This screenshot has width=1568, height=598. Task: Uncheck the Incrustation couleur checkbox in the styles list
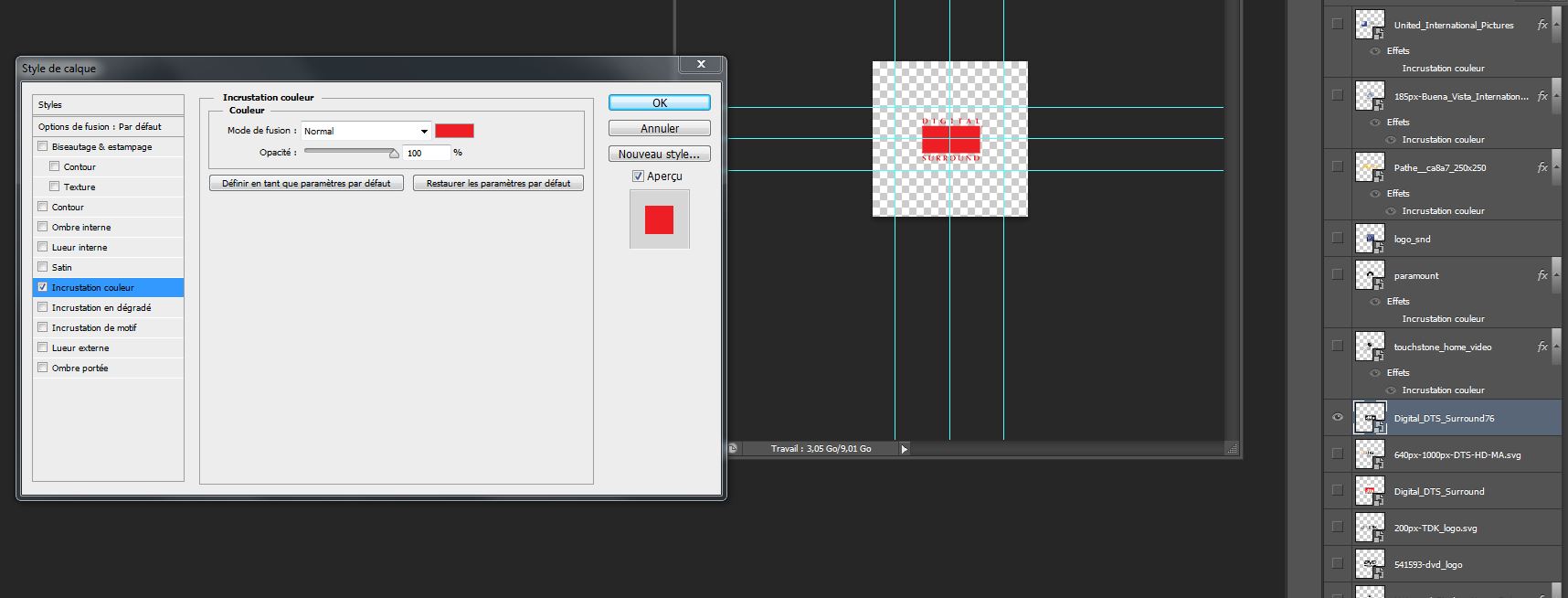click(42, 287)
